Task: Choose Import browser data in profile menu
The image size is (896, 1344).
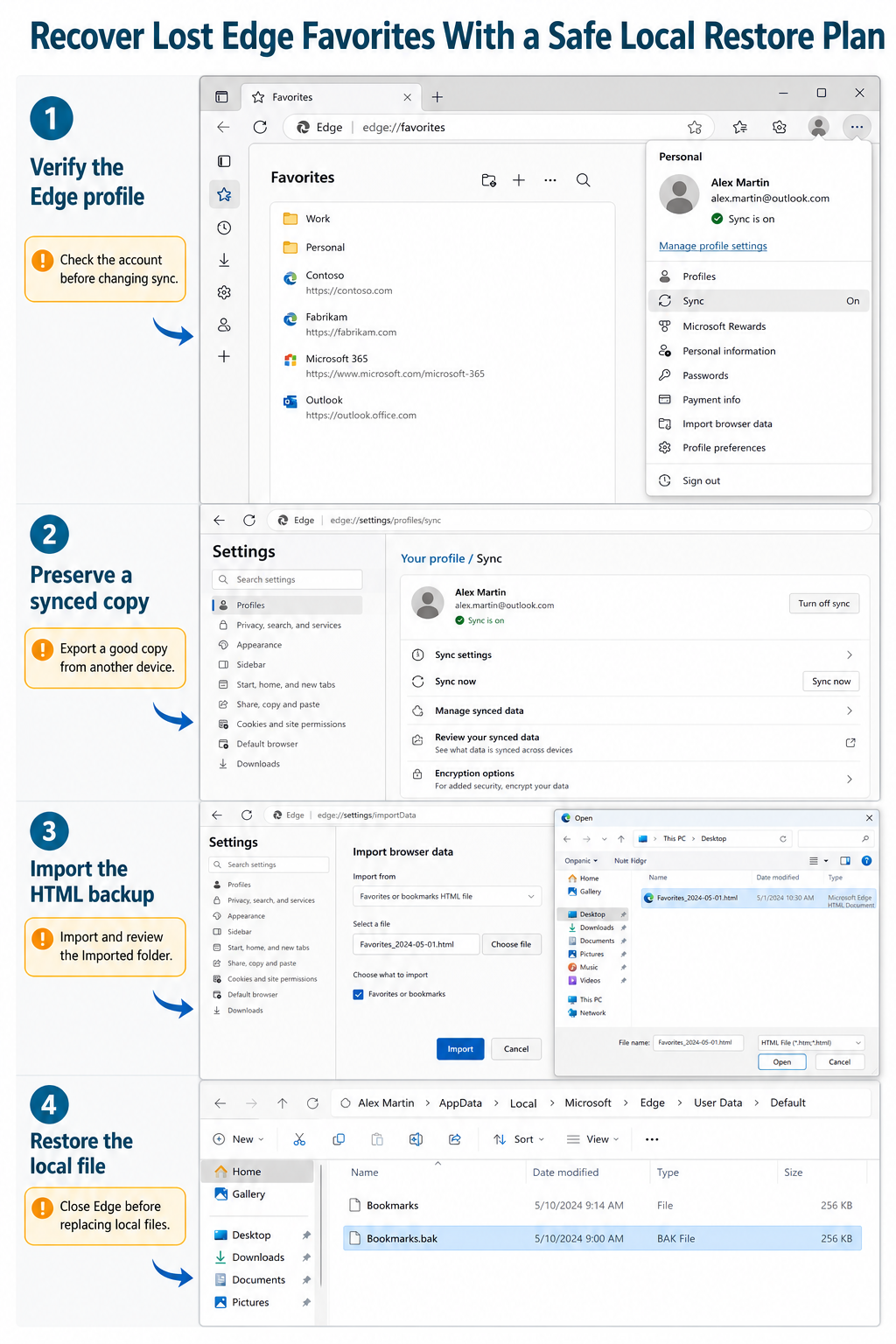Action: (759, 423)
